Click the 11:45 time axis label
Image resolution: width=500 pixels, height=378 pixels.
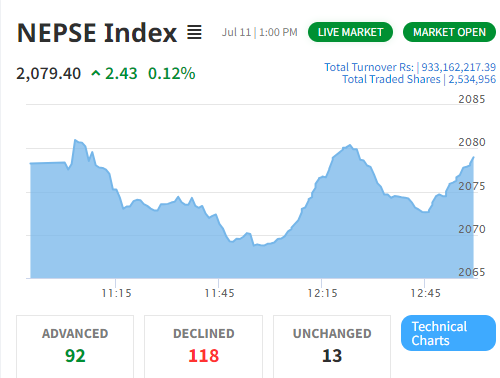pos(219,293)
